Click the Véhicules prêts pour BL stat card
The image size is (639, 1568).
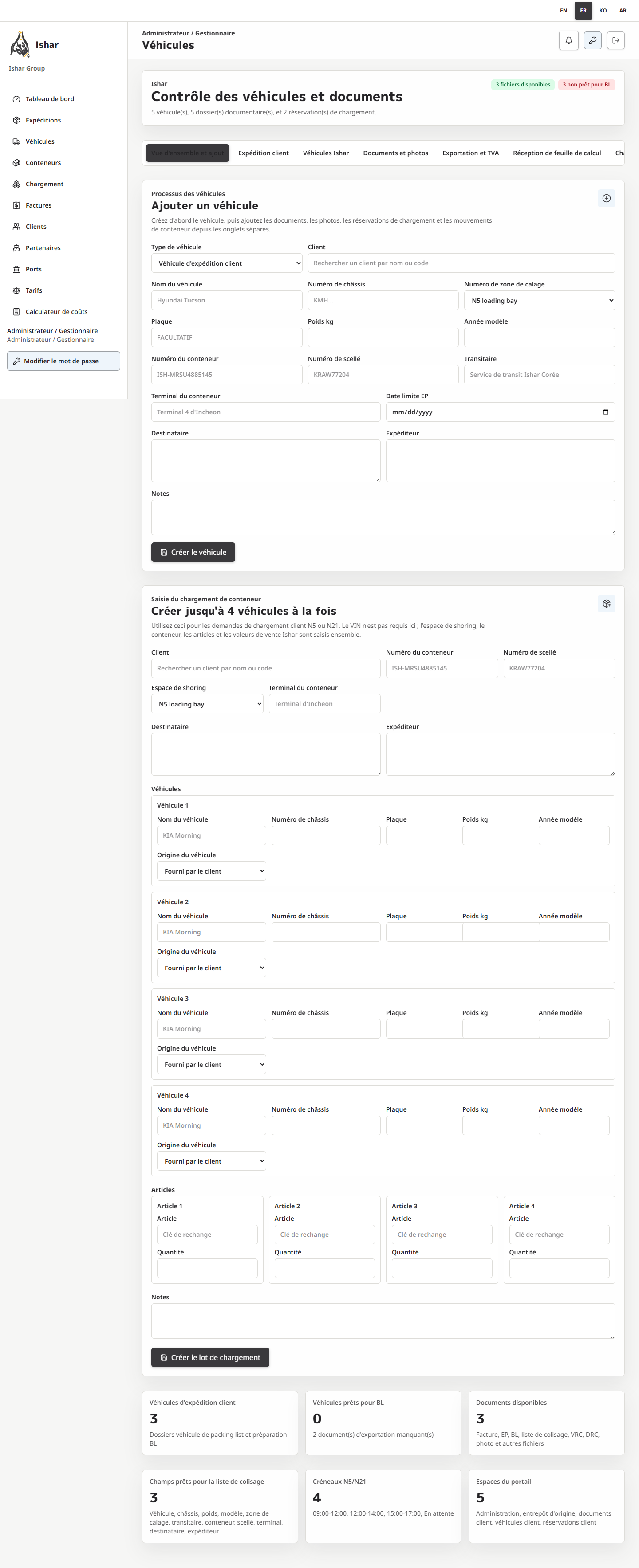pos(383,1423)
